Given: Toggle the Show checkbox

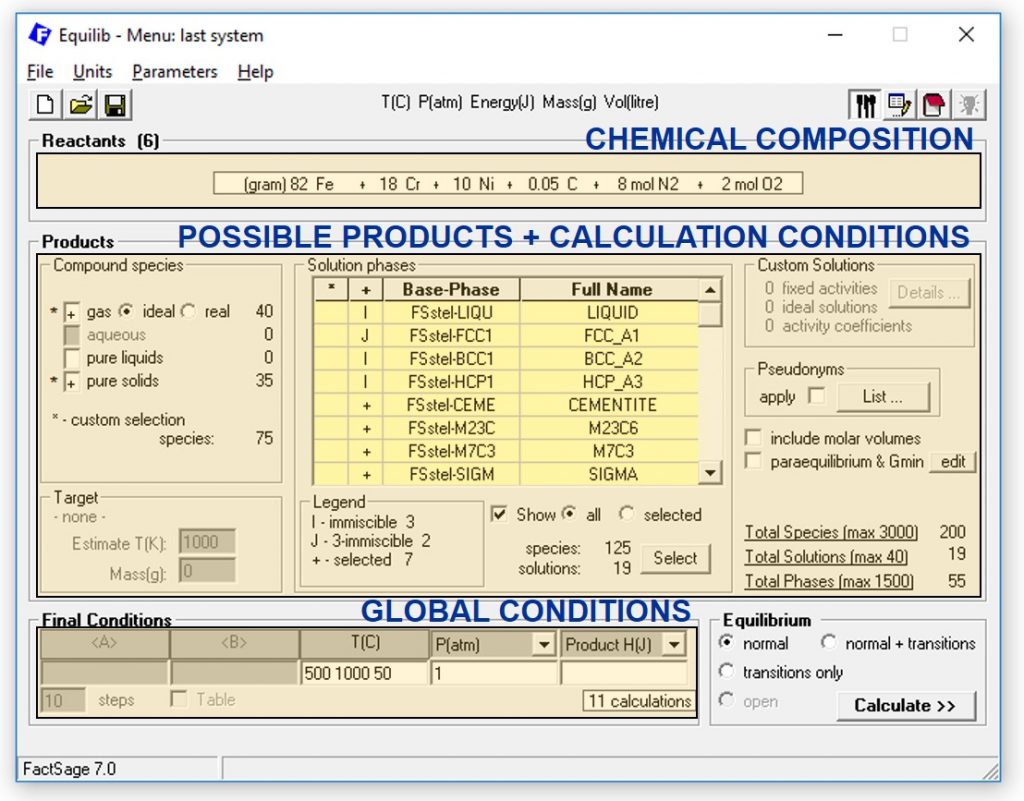Looking at the screenshot, I should tap(498, 514).
